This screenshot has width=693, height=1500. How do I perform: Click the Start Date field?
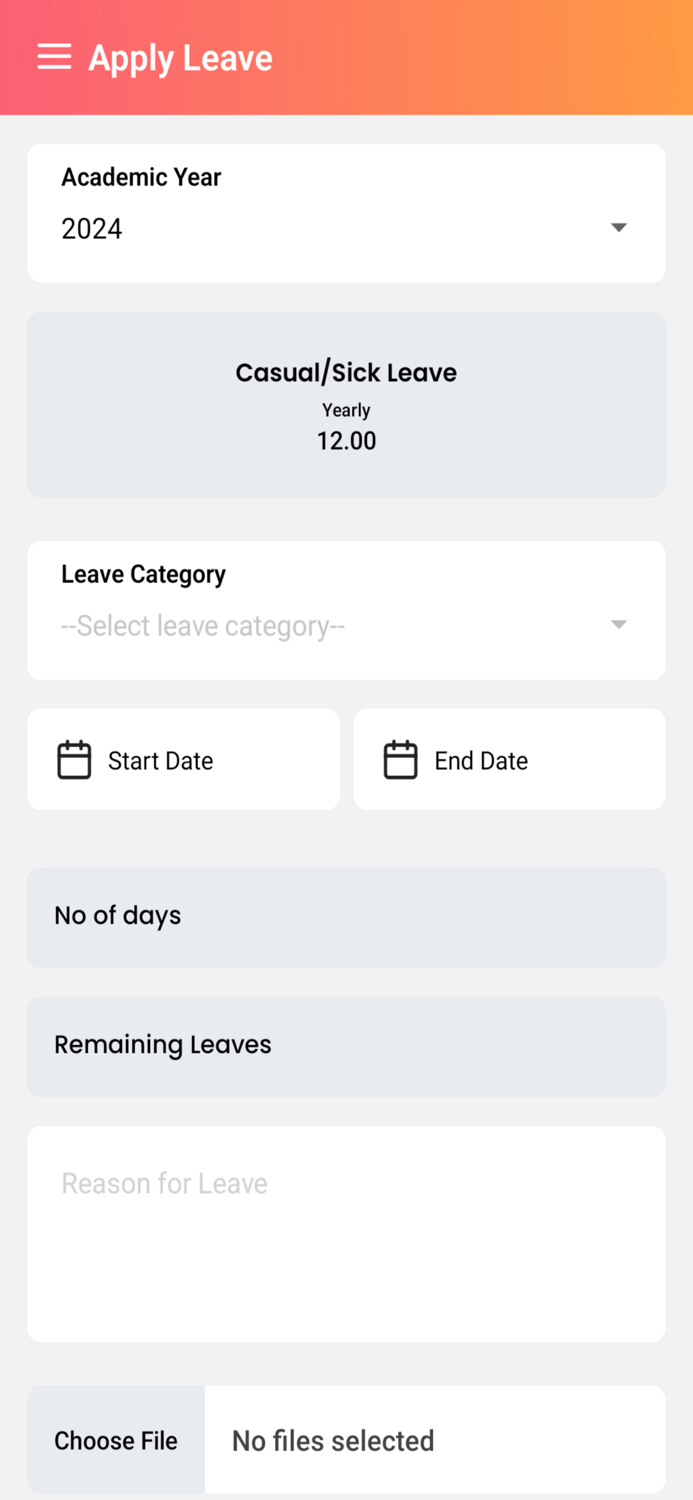183,760
